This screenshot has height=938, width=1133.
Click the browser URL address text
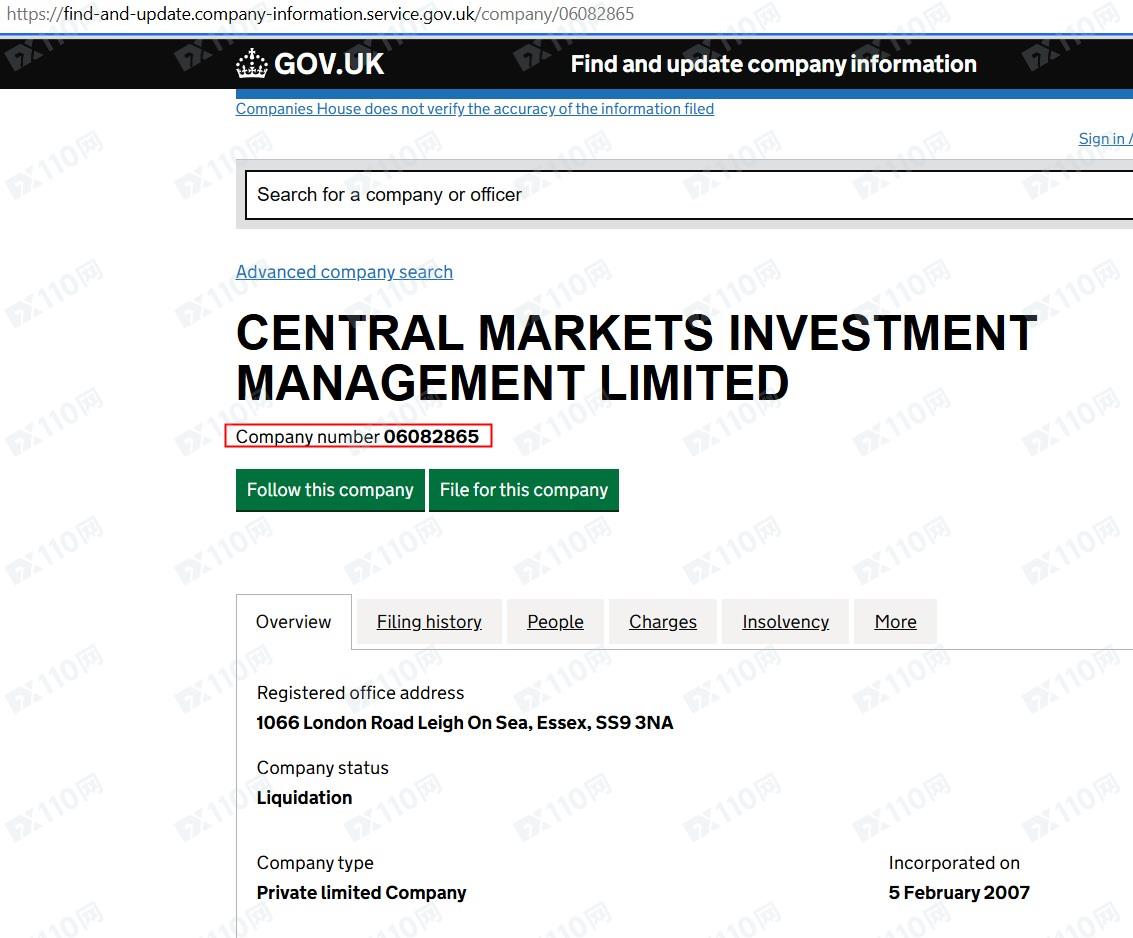pyautogui.click(x=320, y=14)
